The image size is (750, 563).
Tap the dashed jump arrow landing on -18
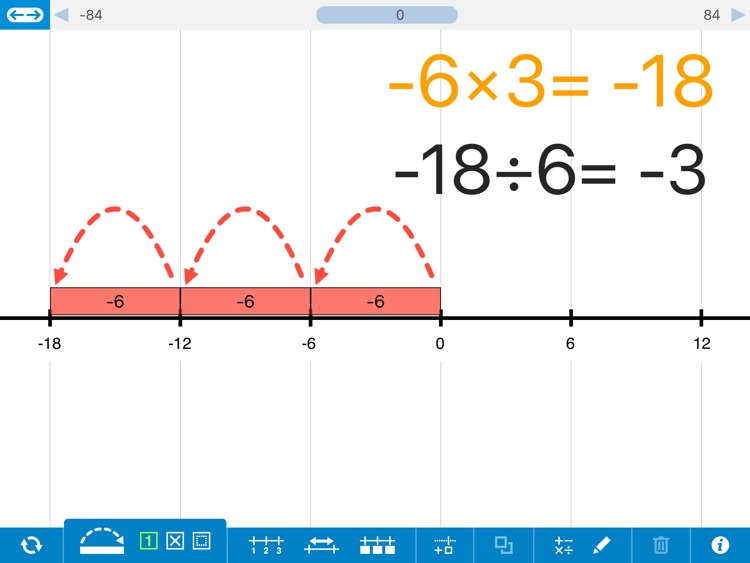pyautogui.click(x=114, y=245)
